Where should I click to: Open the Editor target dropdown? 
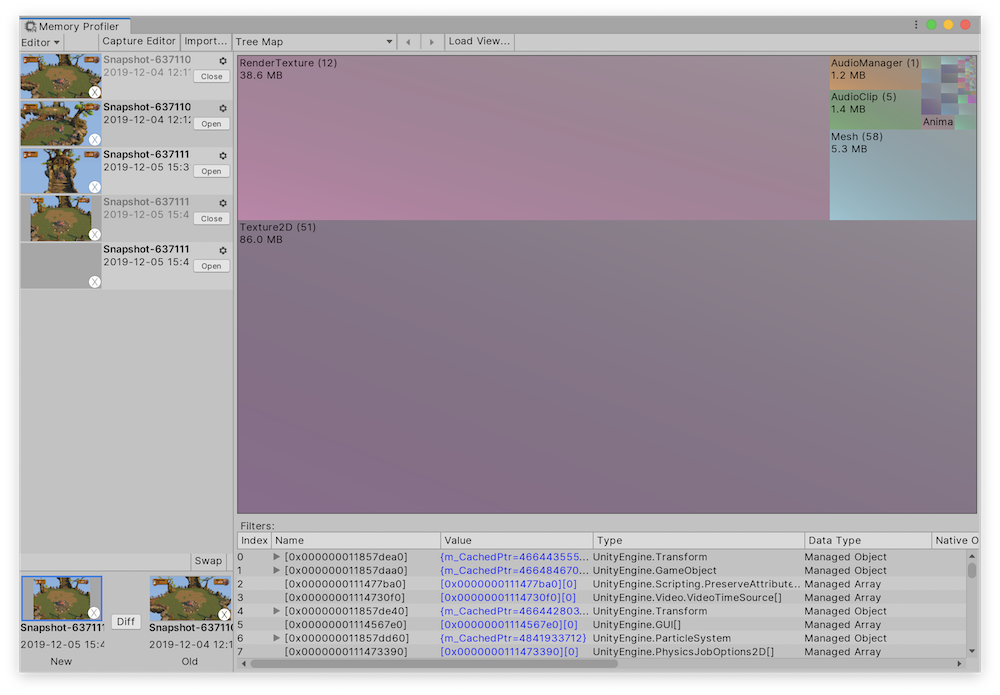point(39,41)
